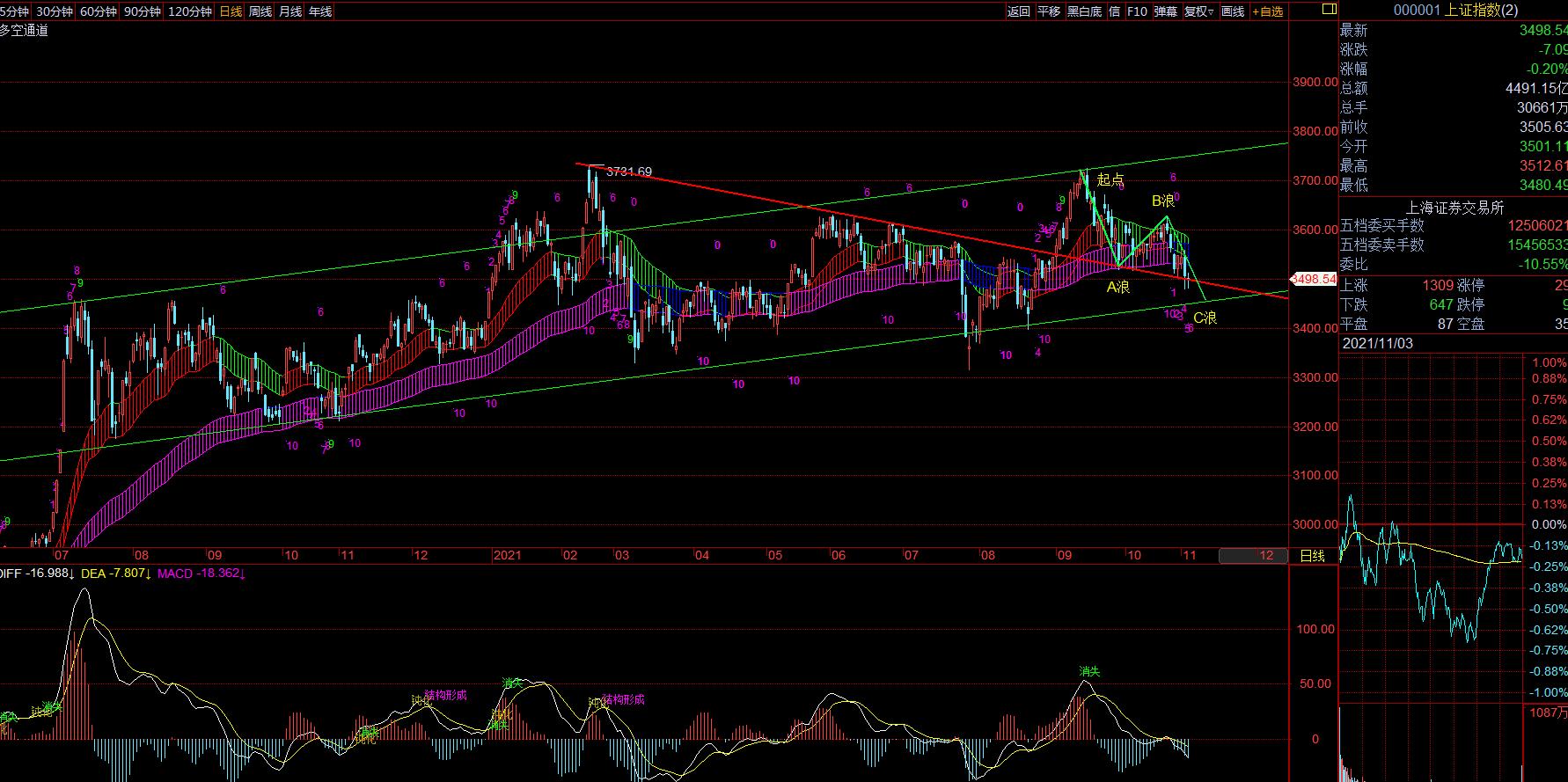Toggle 黑白底 background color mode
1568x782 pixels.
[1084, 11]
